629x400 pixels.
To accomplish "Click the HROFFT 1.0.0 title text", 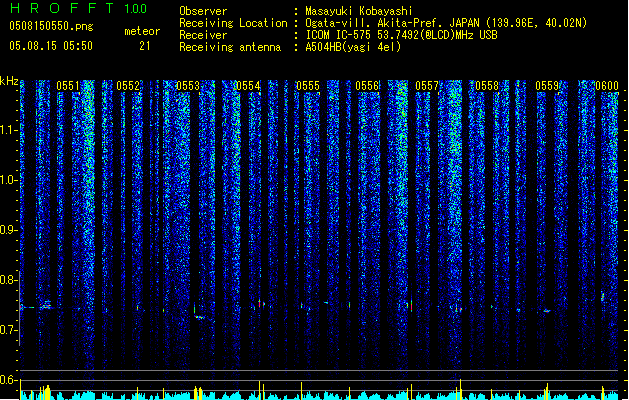I will pyautogui.click(x=79, y=8).
